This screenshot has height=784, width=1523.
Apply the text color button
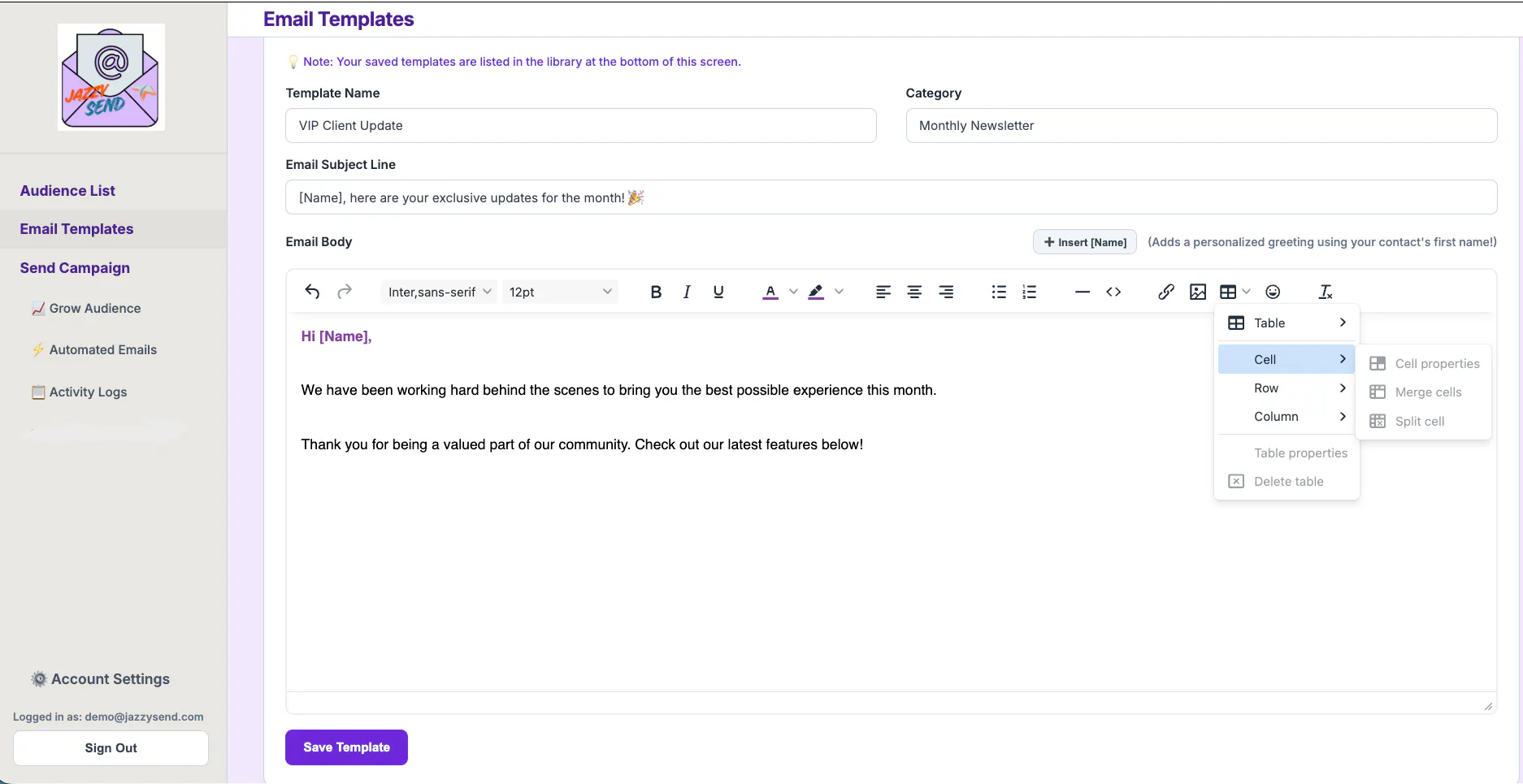point(770,292)
